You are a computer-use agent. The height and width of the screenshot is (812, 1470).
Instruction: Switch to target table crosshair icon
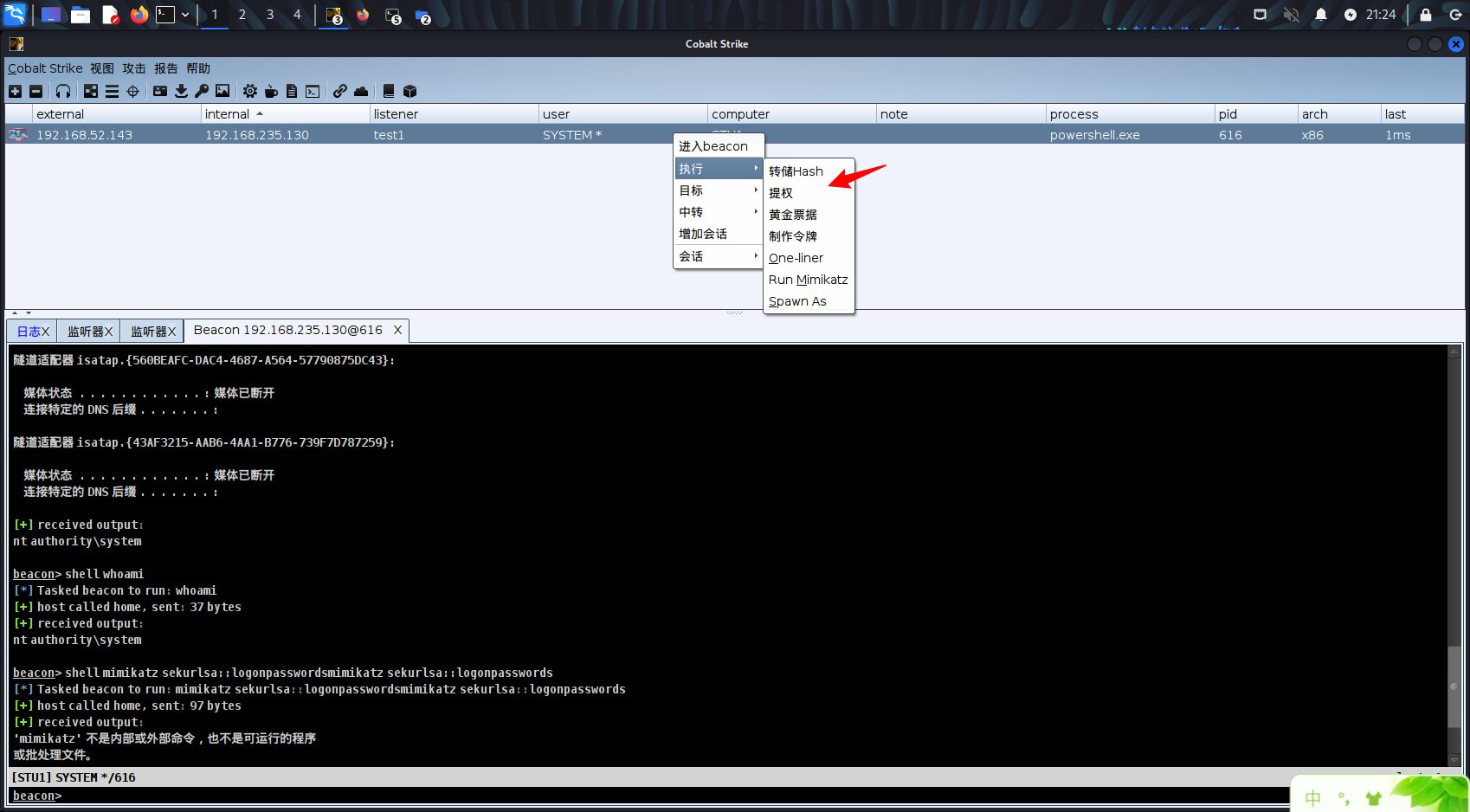[132, 91]
